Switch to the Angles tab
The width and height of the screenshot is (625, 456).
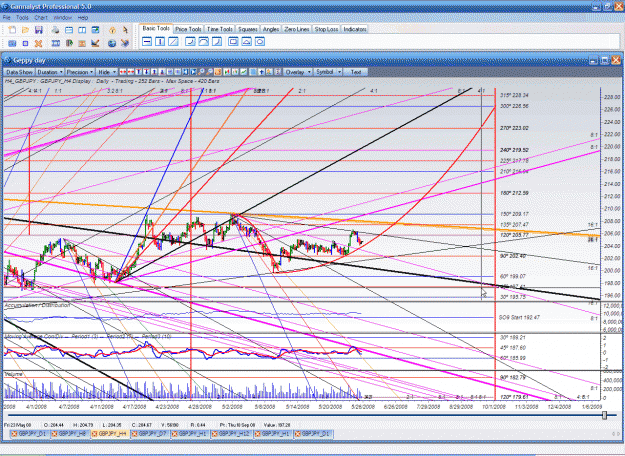click(271, 29)
